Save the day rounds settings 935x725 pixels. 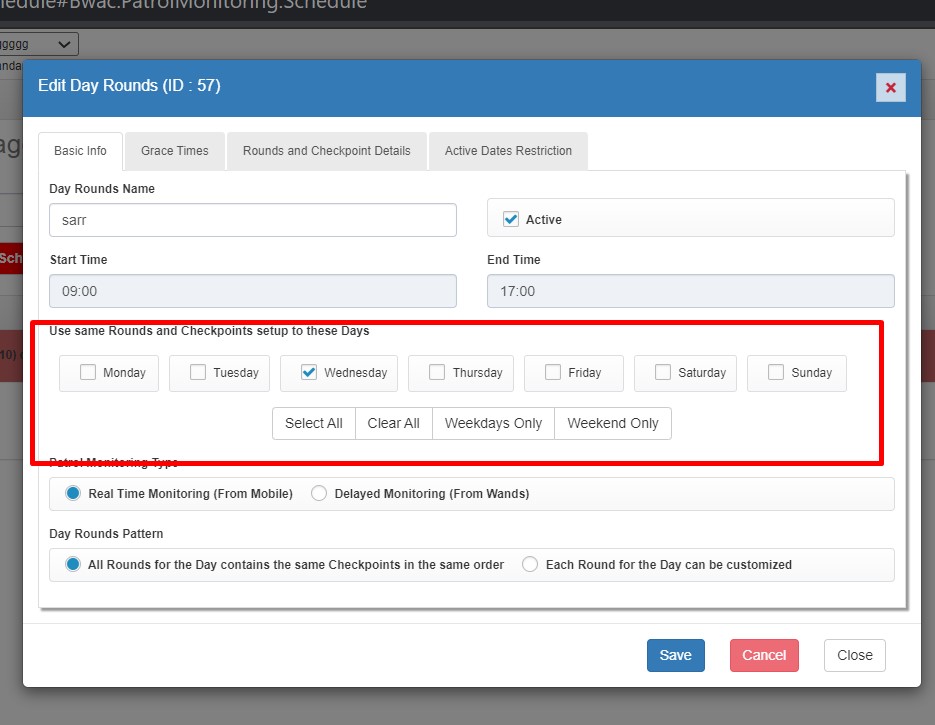(x=675, y=655)
